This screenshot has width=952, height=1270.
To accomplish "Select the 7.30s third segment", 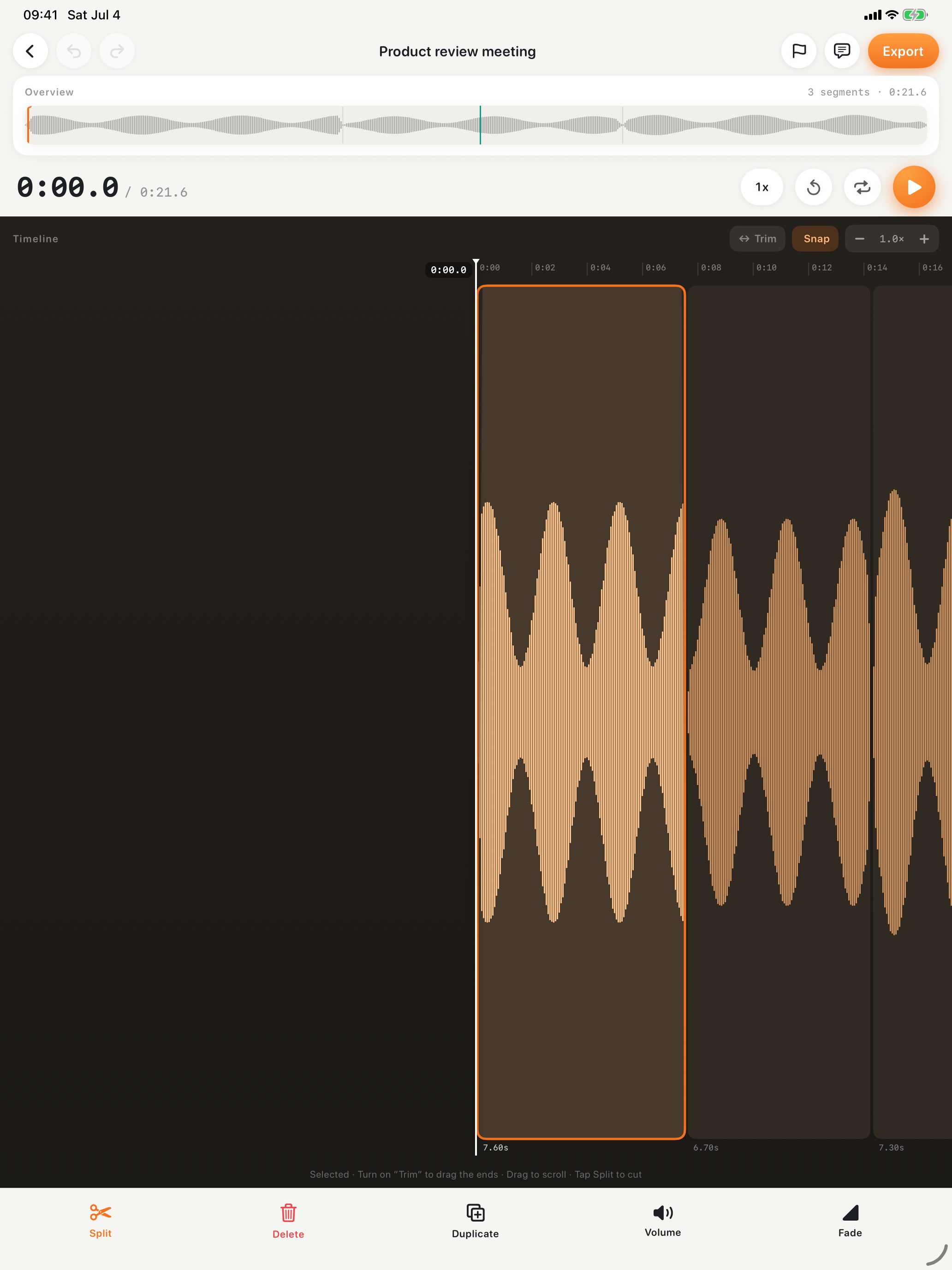I will (912, 712).
